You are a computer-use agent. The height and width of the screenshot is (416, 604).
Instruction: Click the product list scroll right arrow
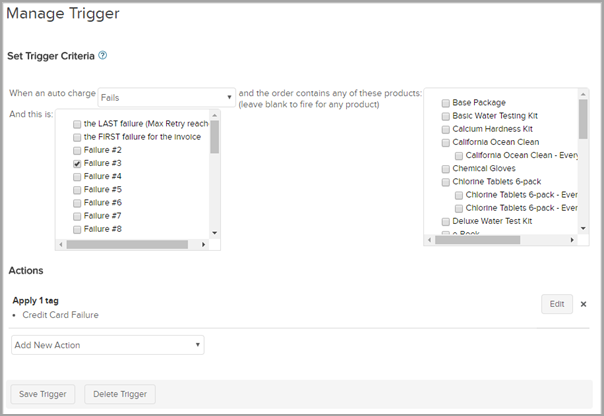coord(572,240)
